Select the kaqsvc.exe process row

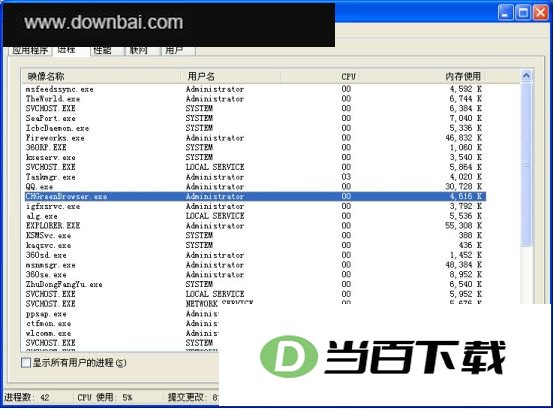(x=255, y=245)
